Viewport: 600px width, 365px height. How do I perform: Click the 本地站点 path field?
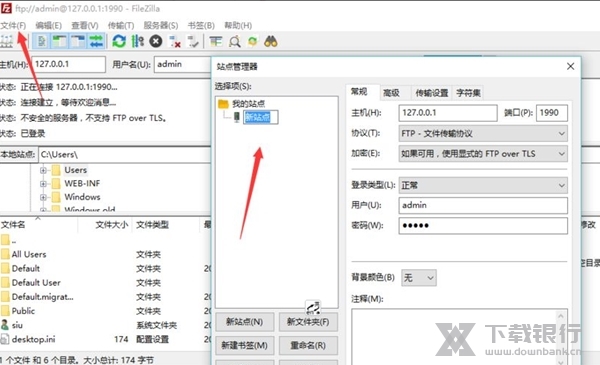[125, 155]
